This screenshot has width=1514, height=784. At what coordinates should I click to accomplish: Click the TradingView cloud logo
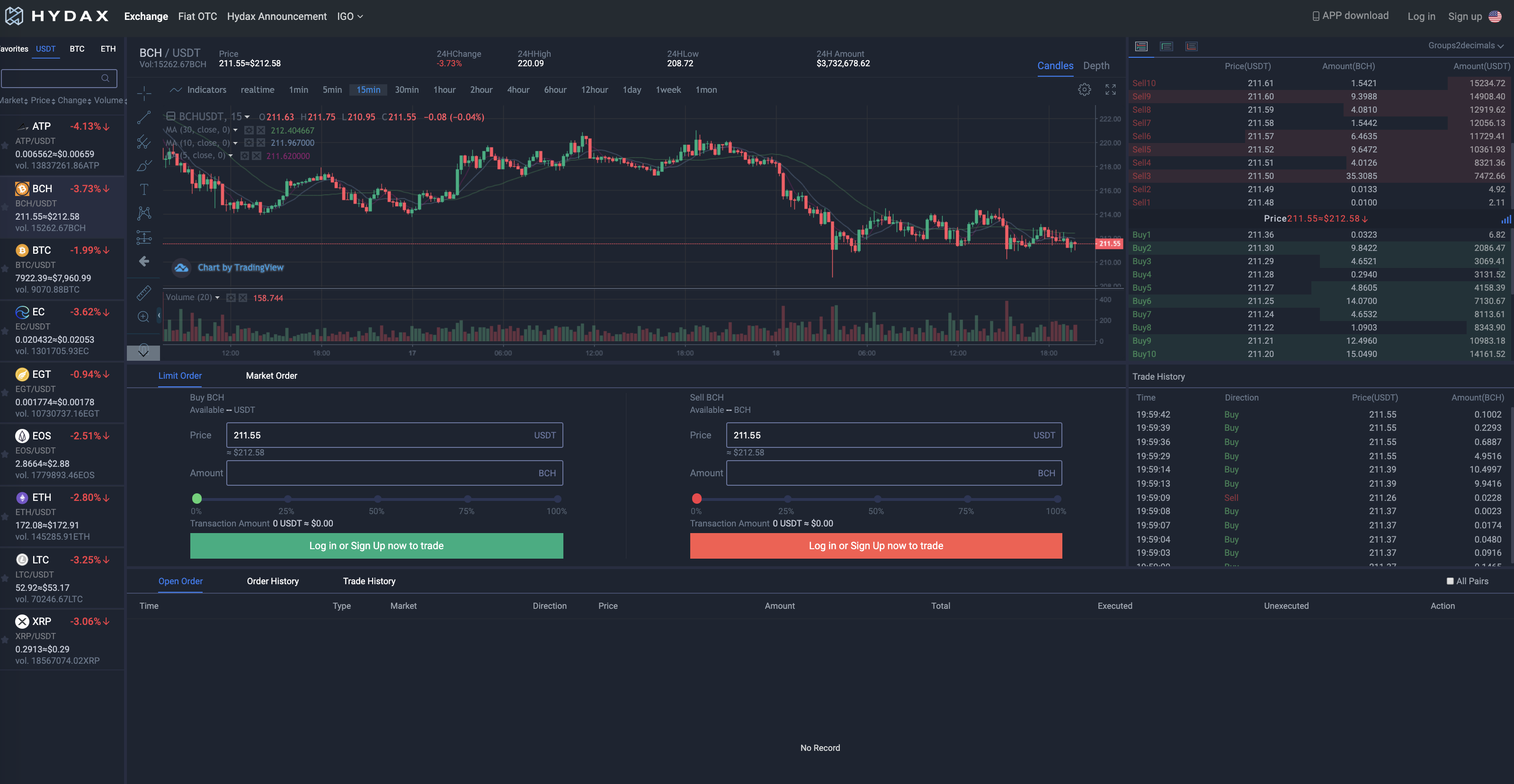coord(181,267)
